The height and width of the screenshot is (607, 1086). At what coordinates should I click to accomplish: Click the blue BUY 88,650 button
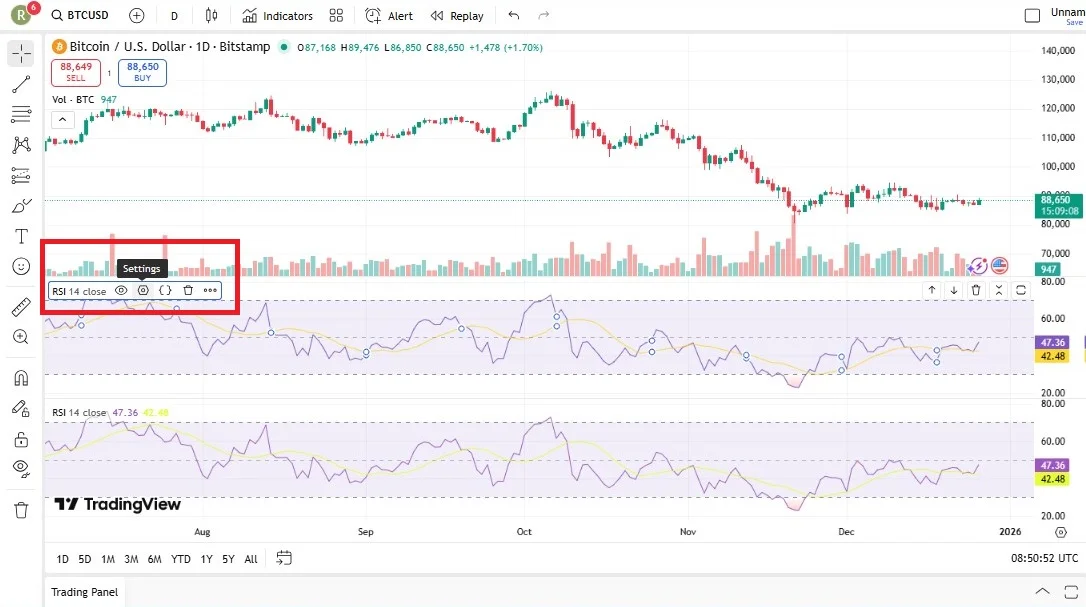click(x=142, y=72)
